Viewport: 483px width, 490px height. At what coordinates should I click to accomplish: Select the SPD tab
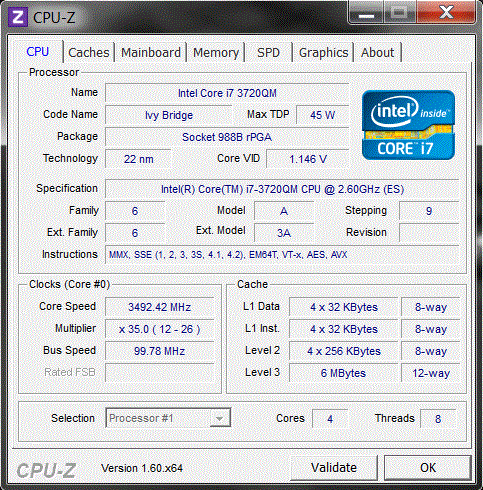pos(268,53)
